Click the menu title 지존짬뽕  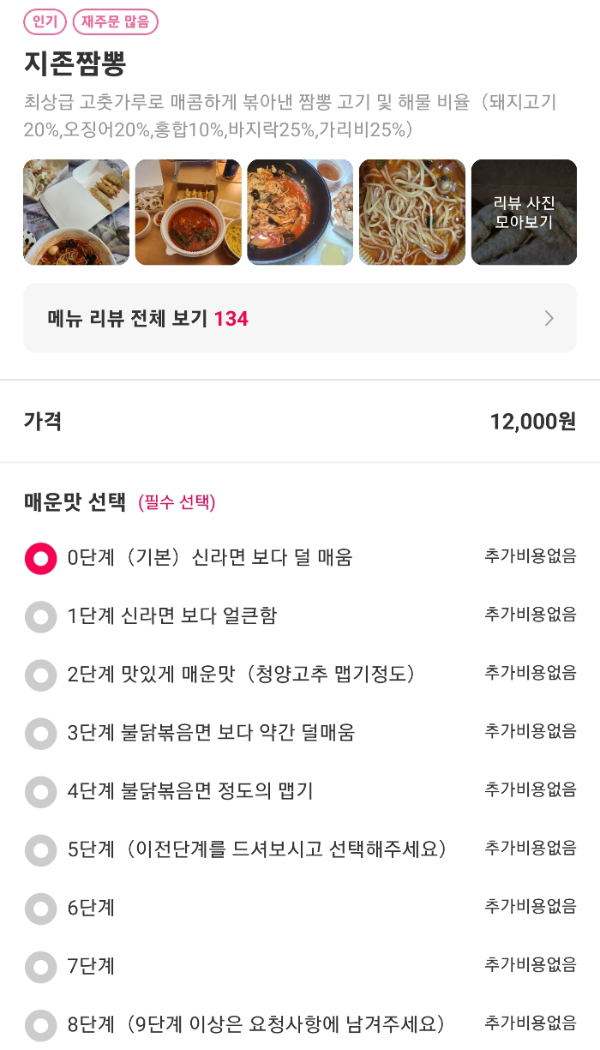pos(72,62)
